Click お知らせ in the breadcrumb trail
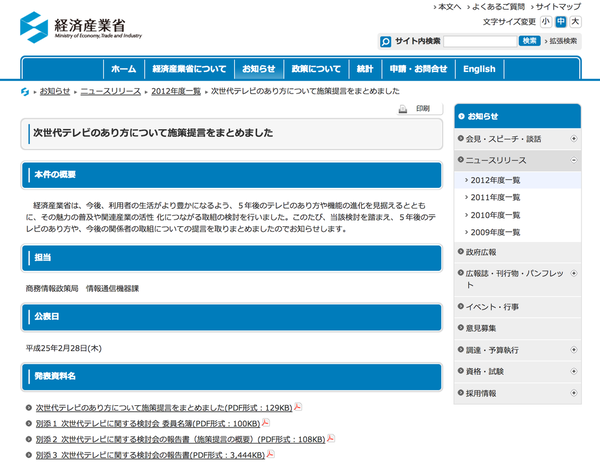Viewport: 600px width, 470px height. click(x=55, y=91)
